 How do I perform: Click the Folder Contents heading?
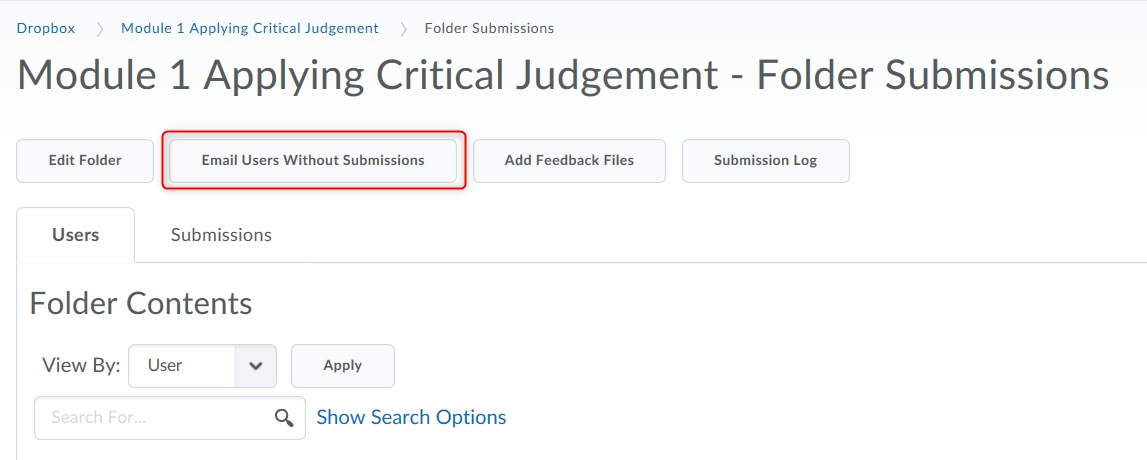[141, 303]
